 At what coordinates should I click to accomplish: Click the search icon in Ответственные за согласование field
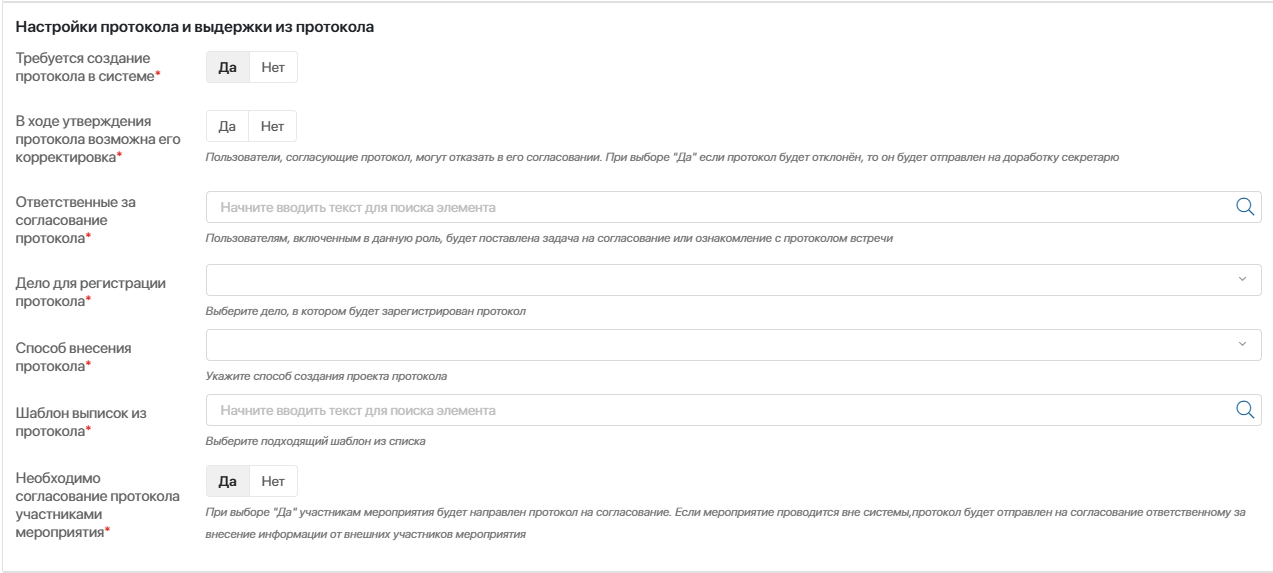pyautogui.click(x=1245, y=207)
